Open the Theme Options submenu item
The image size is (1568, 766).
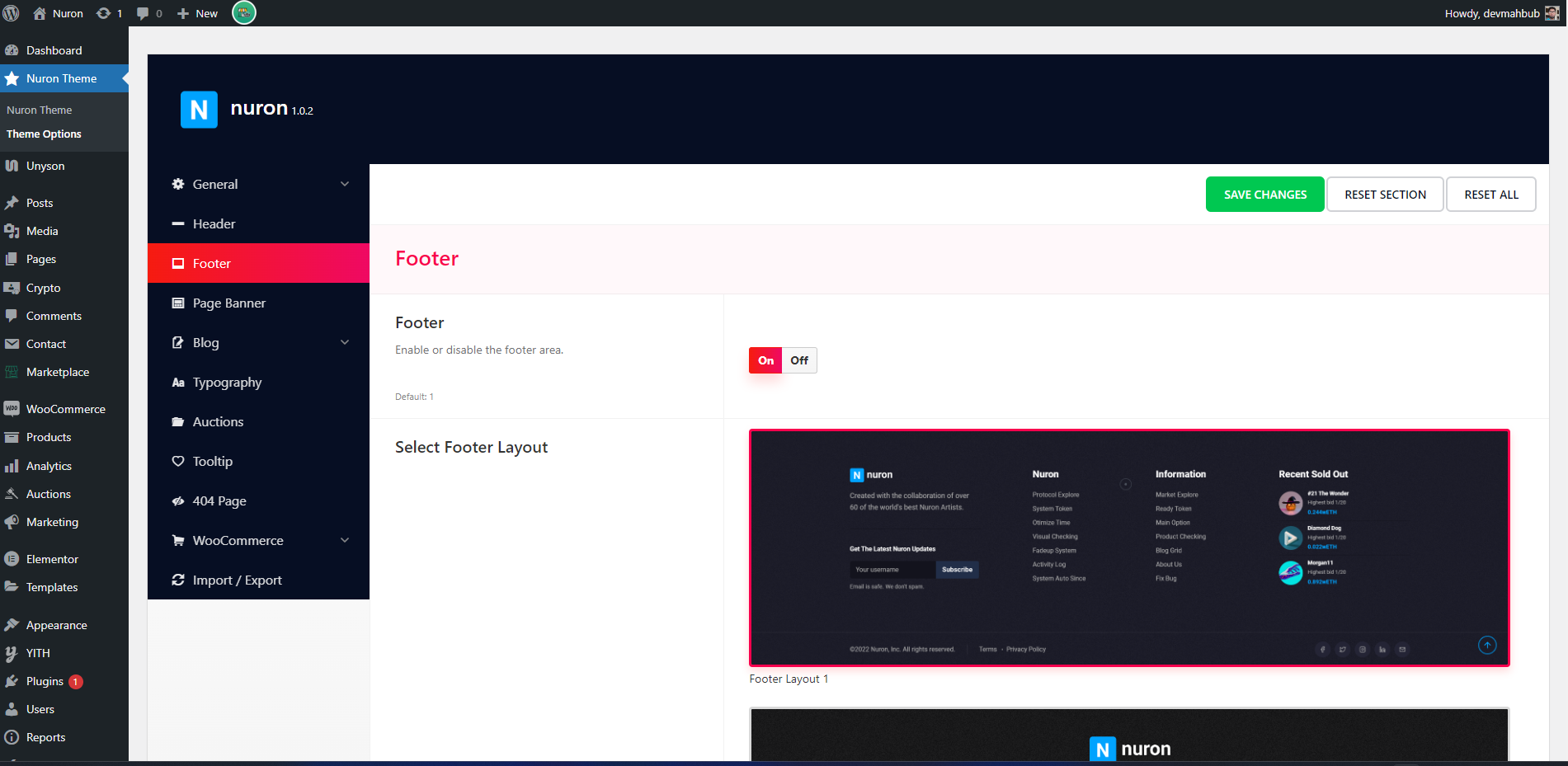44,134
